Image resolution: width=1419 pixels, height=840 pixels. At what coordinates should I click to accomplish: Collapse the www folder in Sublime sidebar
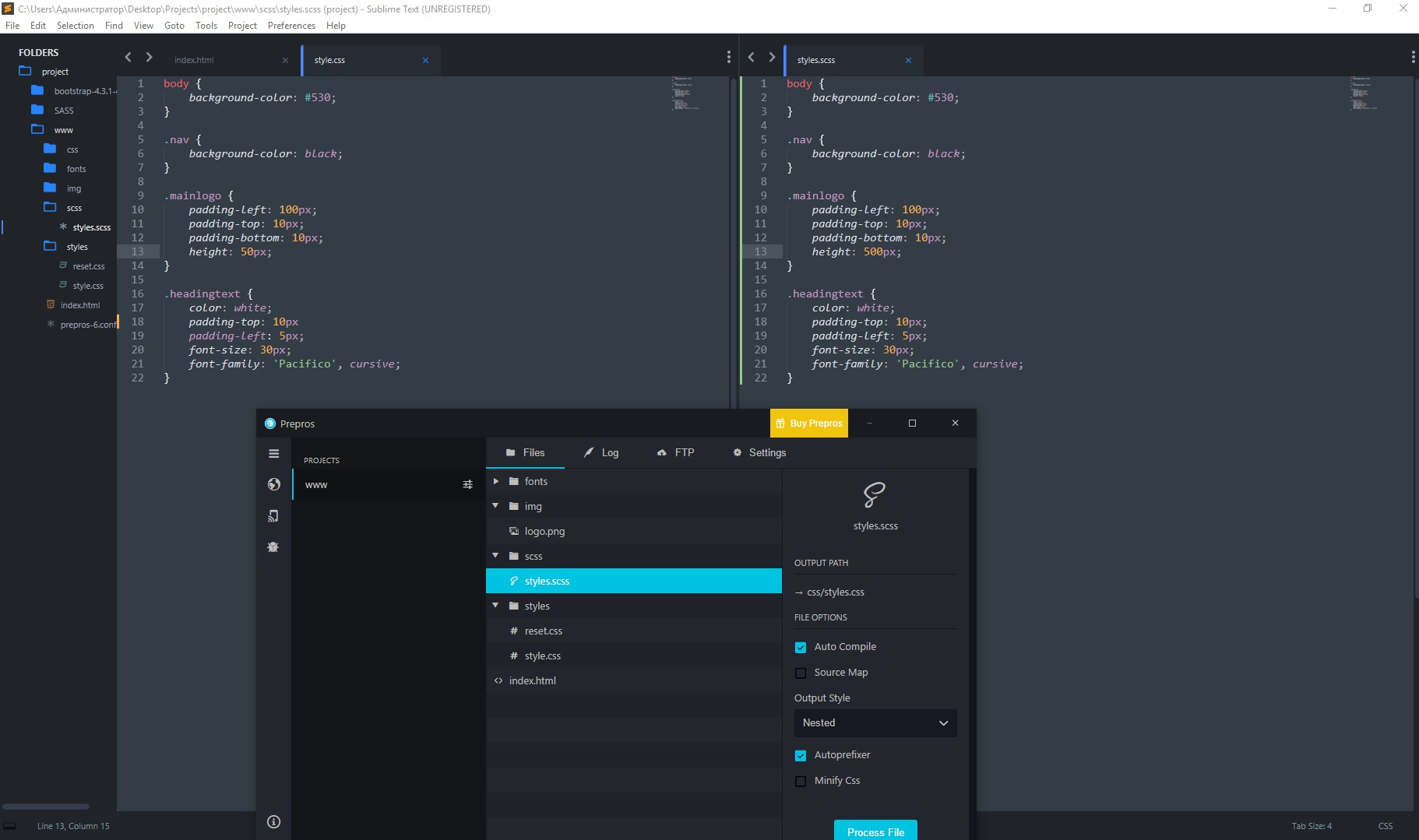point(37,129)
